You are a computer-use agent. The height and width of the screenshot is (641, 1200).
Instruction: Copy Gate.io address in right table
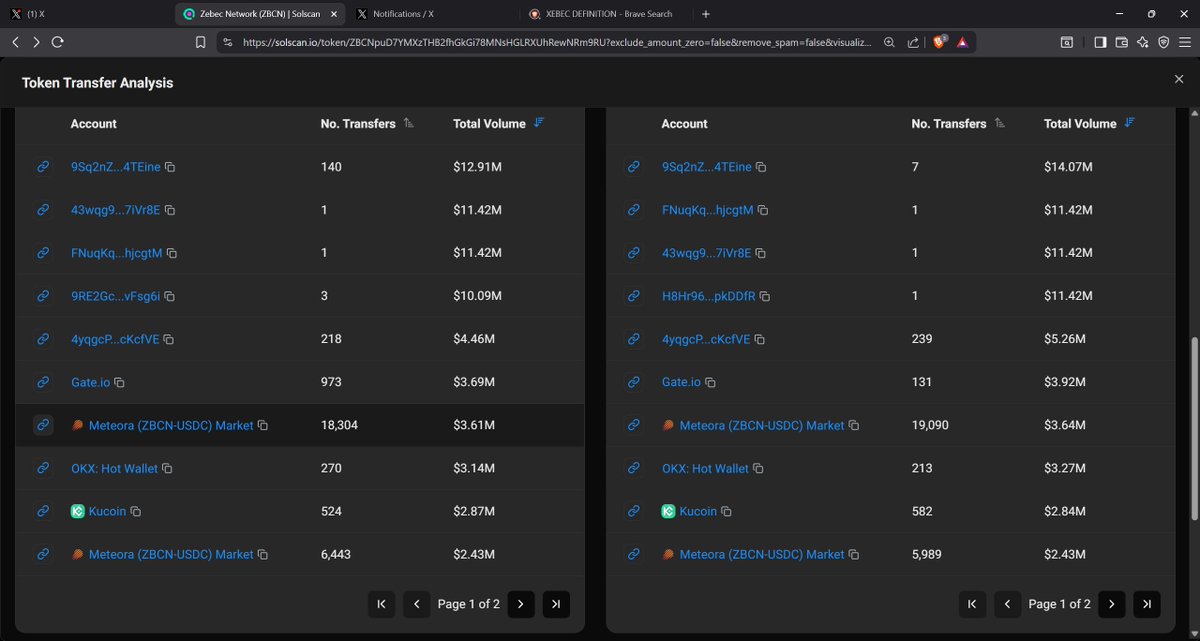tap(710, 382)
